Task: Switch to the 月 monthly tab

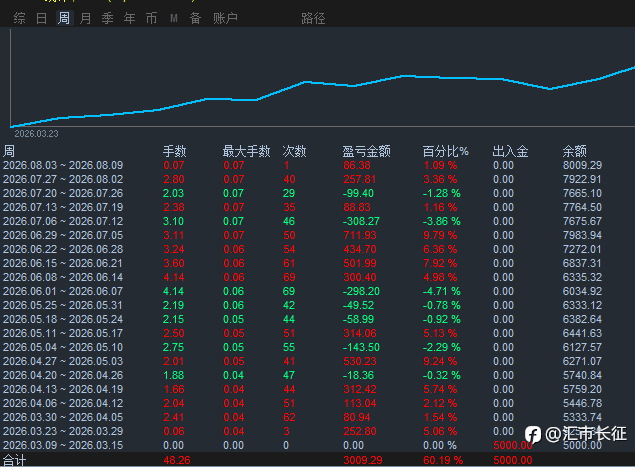Action: point(85,18)
